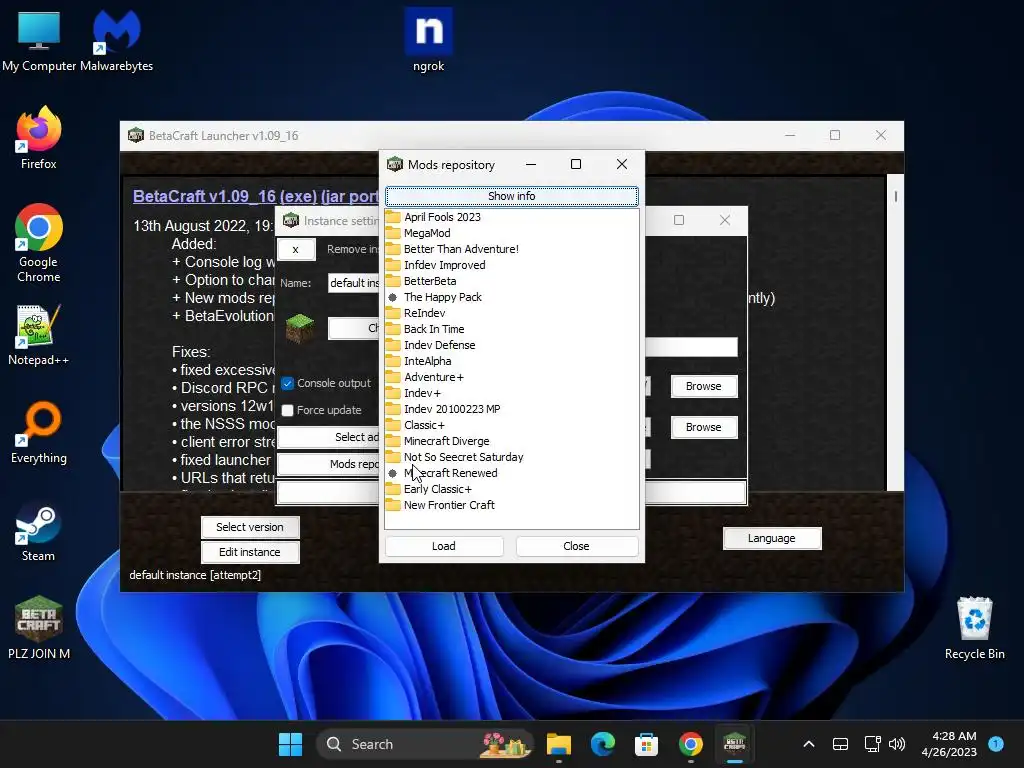Viewport: 1024px width, 768px height.
Task: Select New Frontier Craft mod
Action: (449, 505)
